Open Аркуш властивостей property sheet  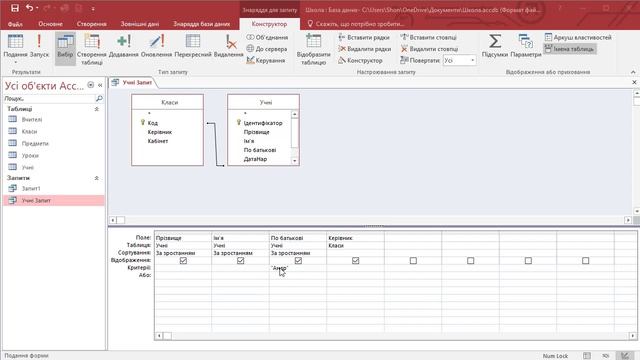[578, 37]
